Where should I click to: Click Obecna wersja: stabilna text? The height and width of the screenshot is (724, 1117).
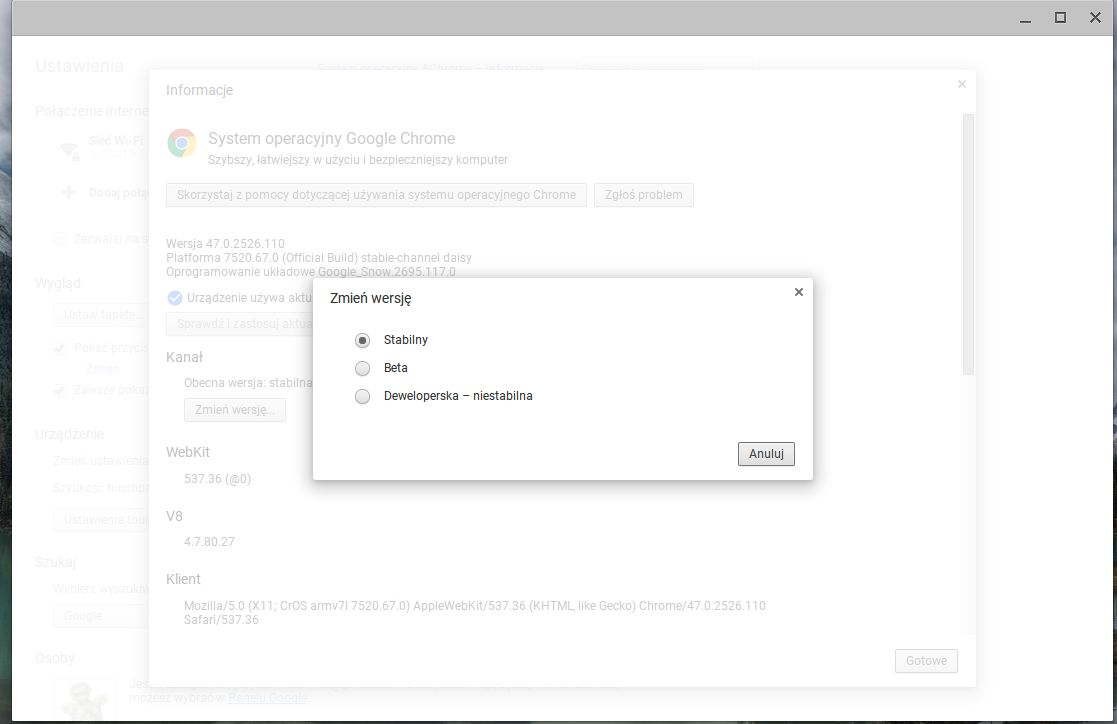(248, 383)
